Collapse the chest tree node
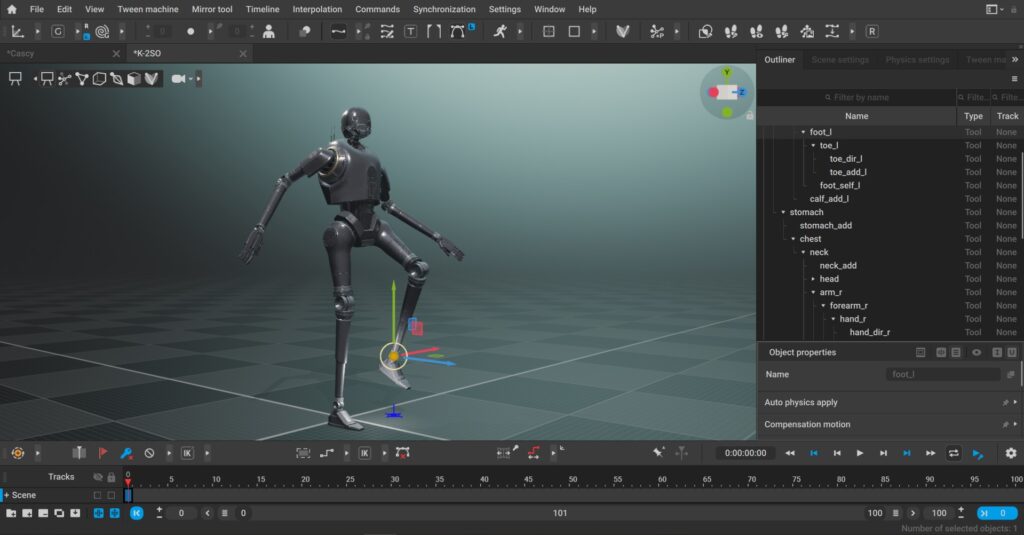1024x535 pixels. [x=793, y=239]
